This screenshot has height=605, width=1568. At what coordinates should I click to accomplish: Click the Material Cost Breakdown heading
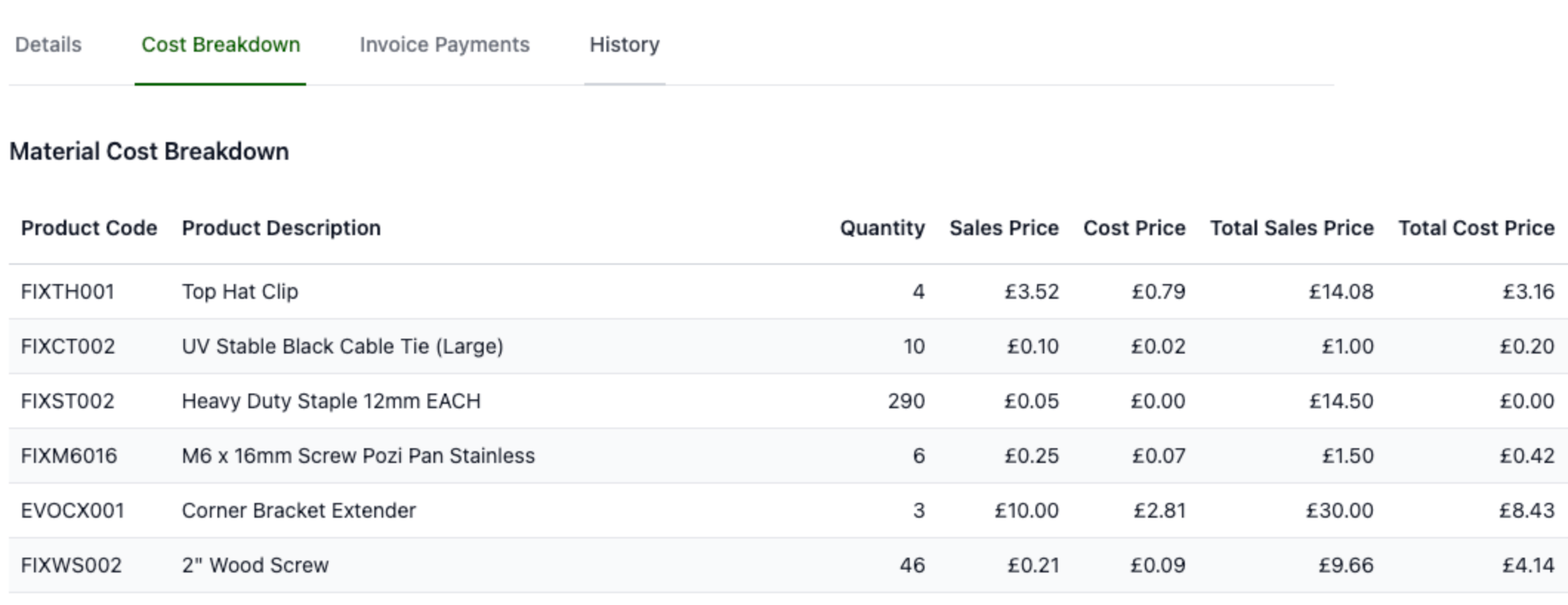click(149, 151)
